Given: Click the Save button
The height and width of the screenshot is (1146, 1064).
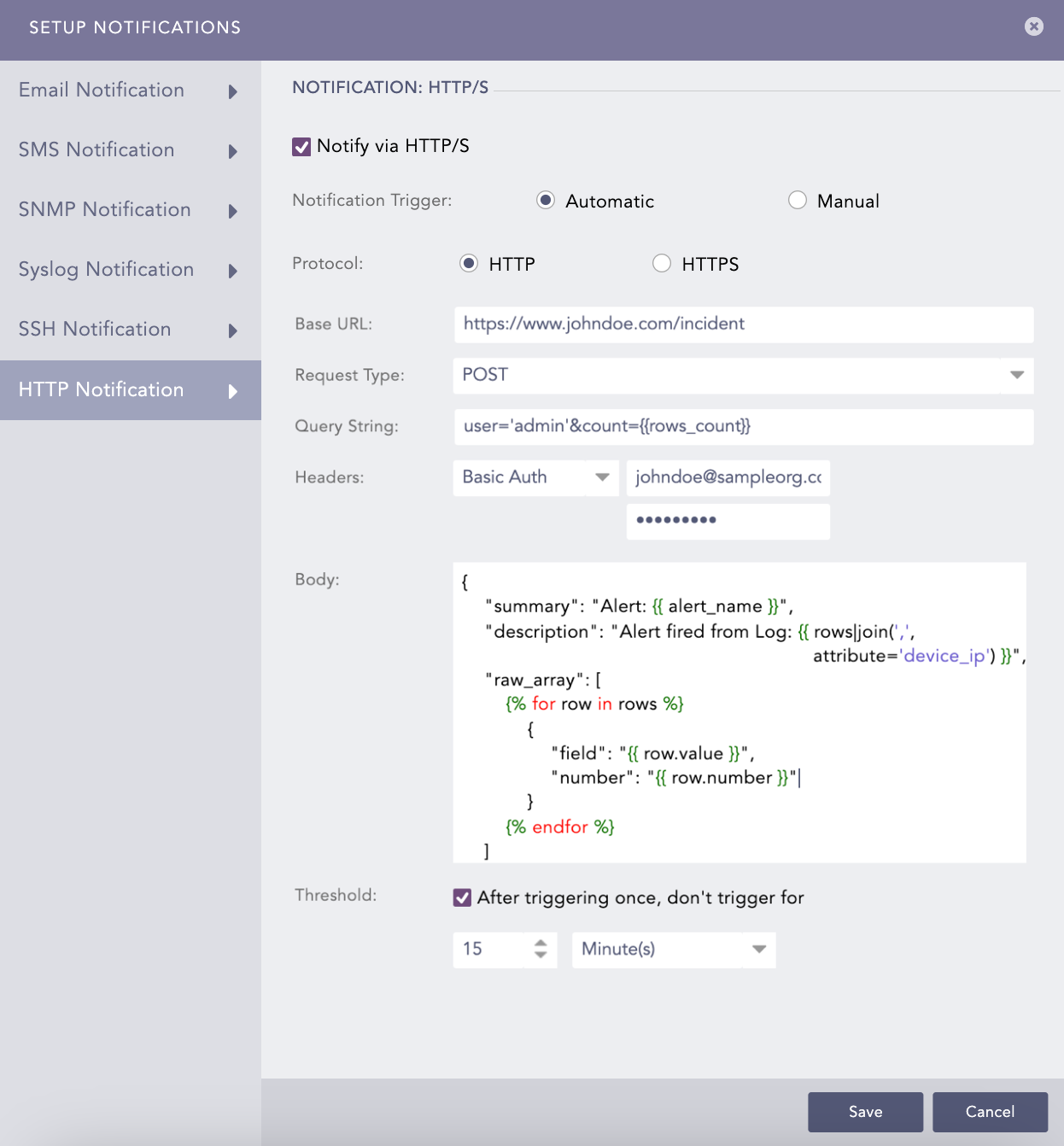Looking at the screenshot, I should coord(865,1112).
